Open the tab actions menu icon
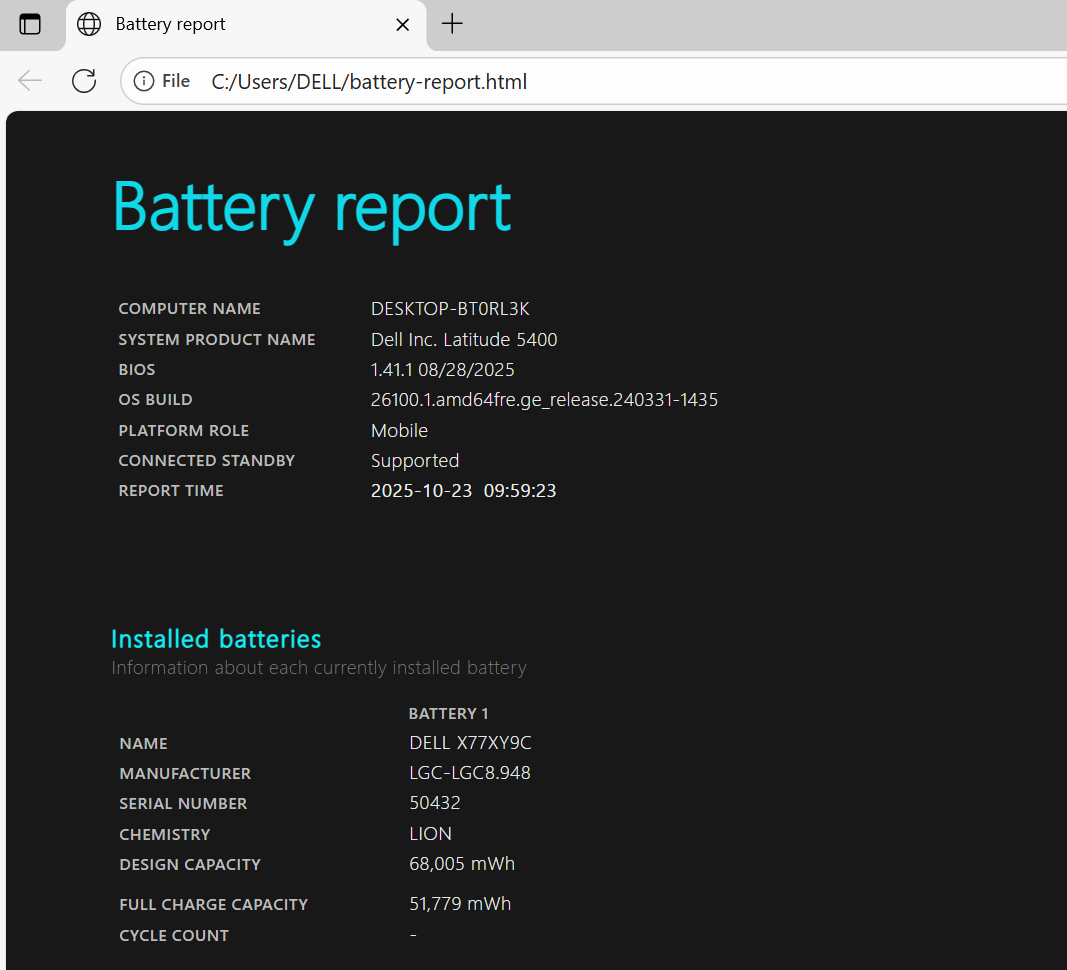This screenshot has width=1067, height=970. click(x=30, y=24)
